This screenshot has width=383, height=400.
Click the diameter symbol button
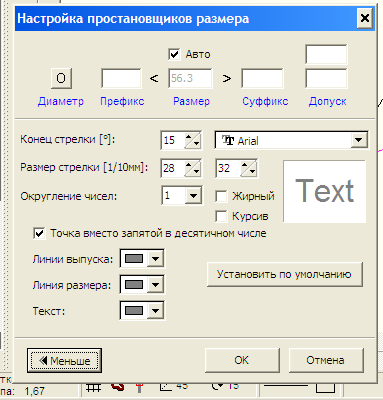61,78
